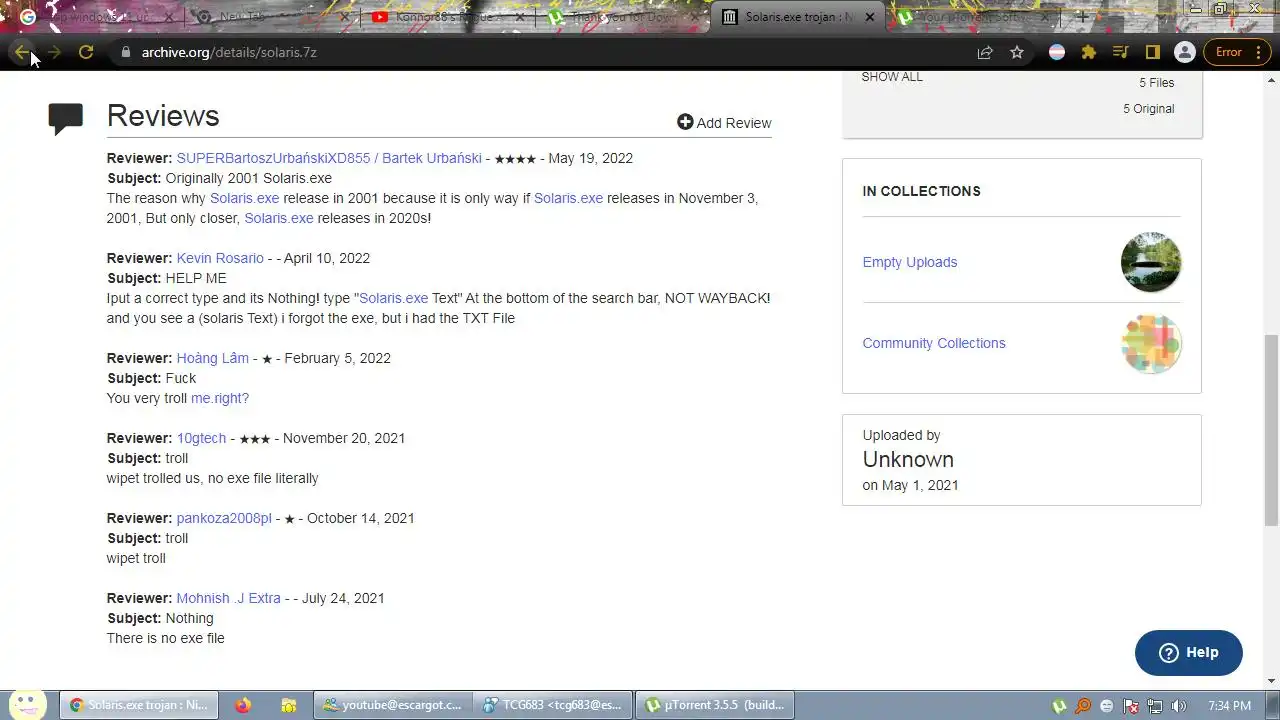Click the µTorrent system tray icon

point(1059,706)
